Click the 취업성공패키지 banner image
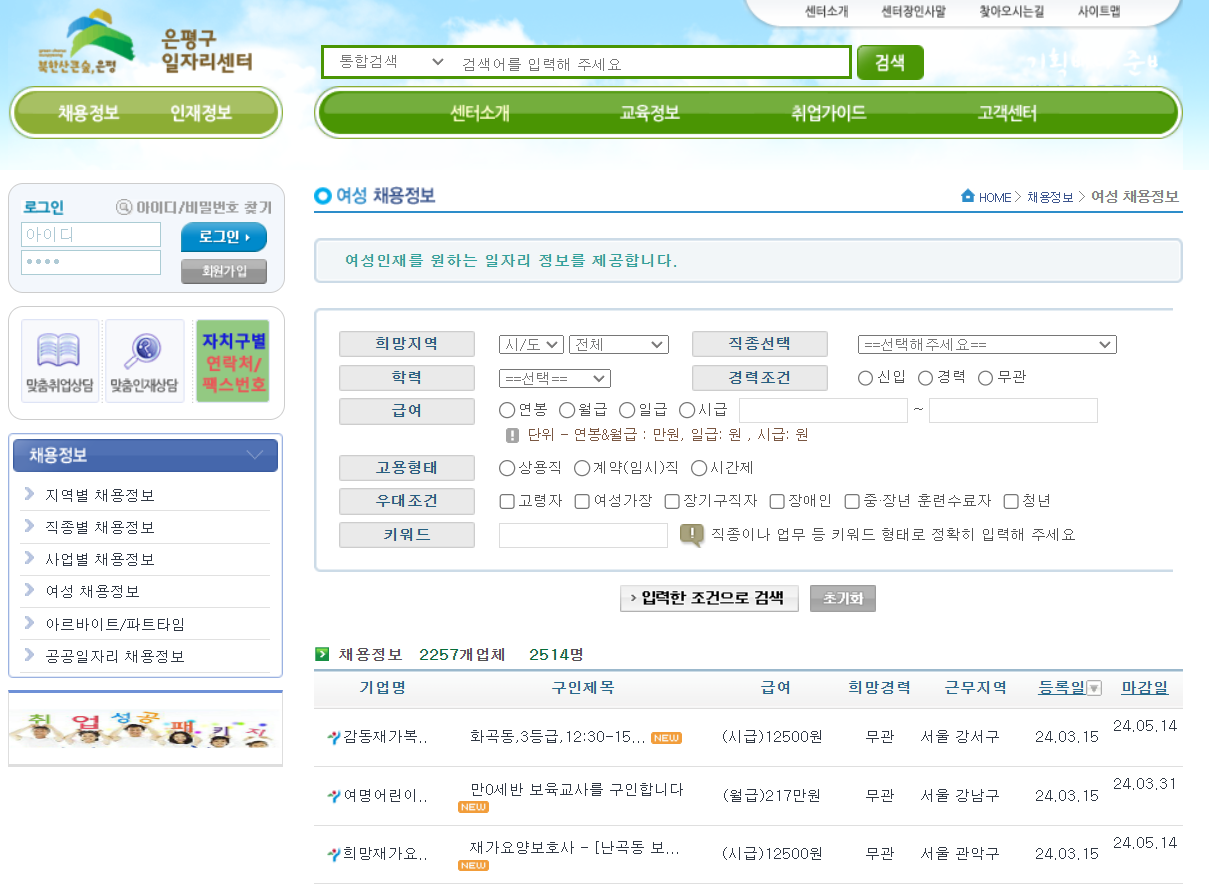Screen dimensions: 1209x888 click(146, 729)
